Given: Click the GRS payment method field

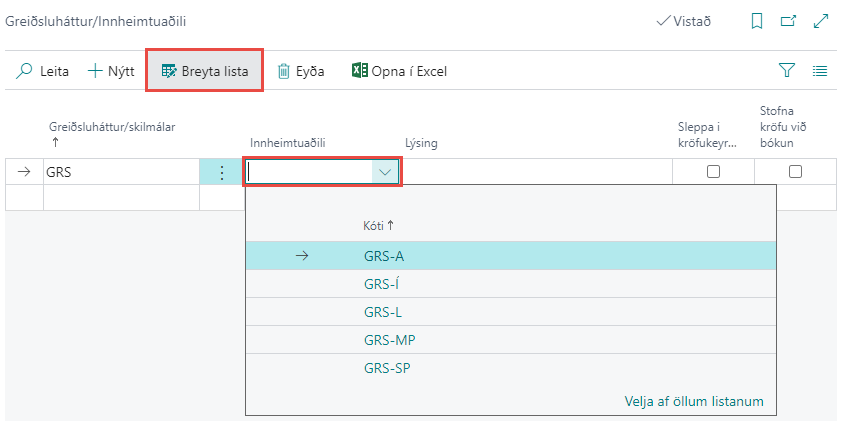Looking at the screenshot, I should pyautogui.click(x=120, y=172).
